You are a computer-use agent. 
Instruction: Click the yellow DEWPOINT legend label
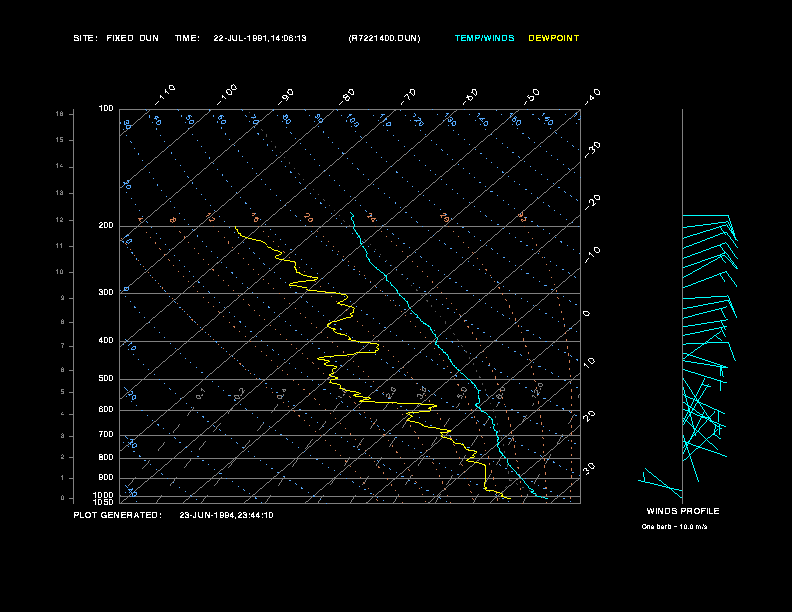(x=554, y=38)
